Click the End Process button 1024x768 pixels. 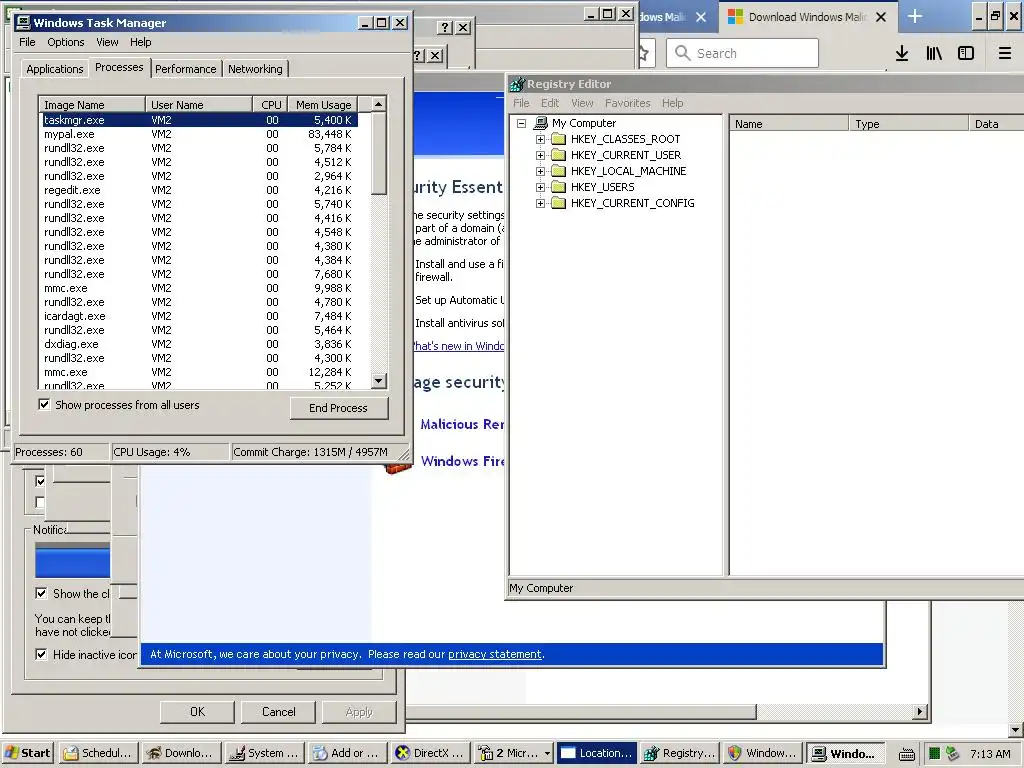coord(338,408)
